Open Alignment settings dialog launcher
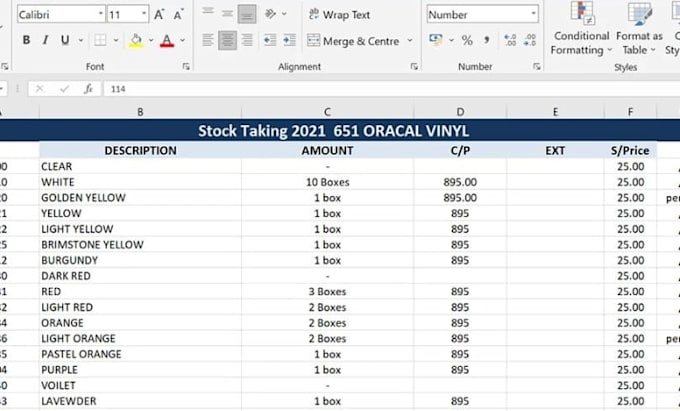This screenshot has width=680, height=411. 414,66
